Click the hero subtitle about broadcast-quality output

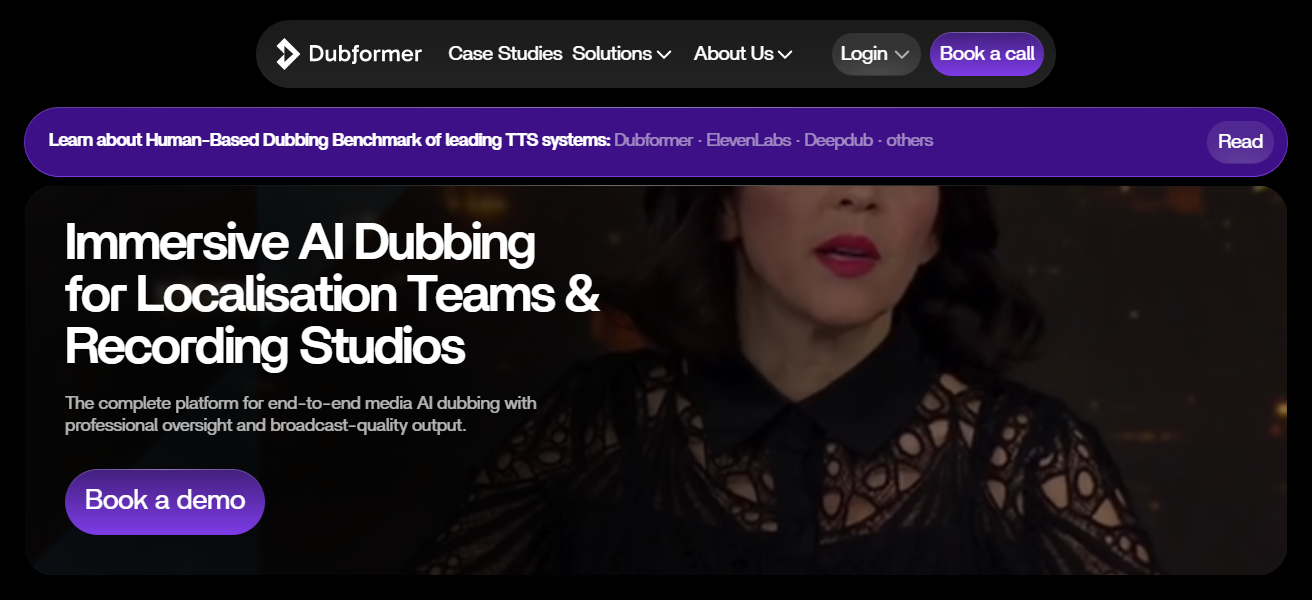pyautogui.click(x=300, y=414)
